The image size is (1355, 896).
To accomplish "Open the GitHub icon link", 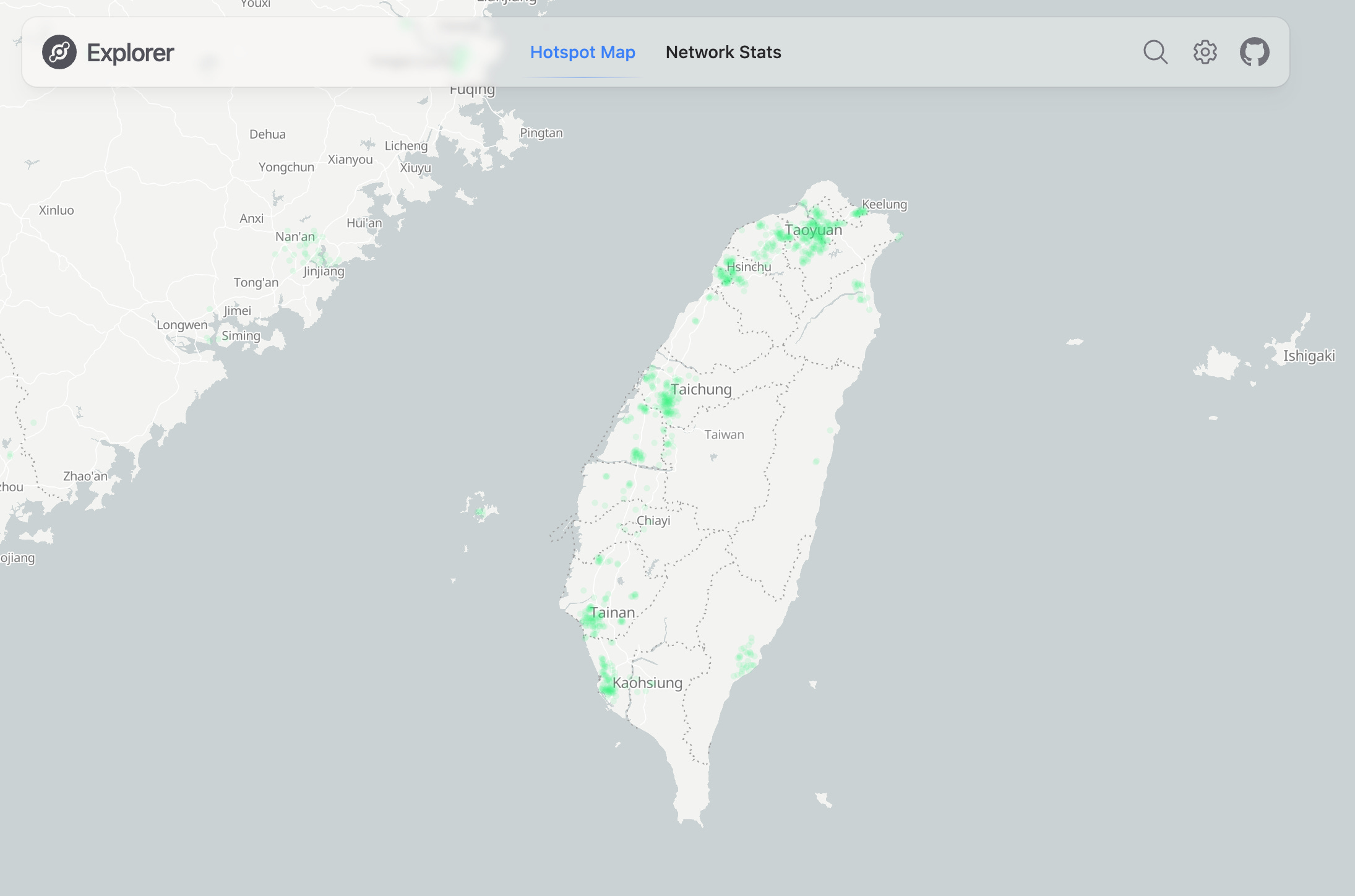I will [x=1255, y=52].
